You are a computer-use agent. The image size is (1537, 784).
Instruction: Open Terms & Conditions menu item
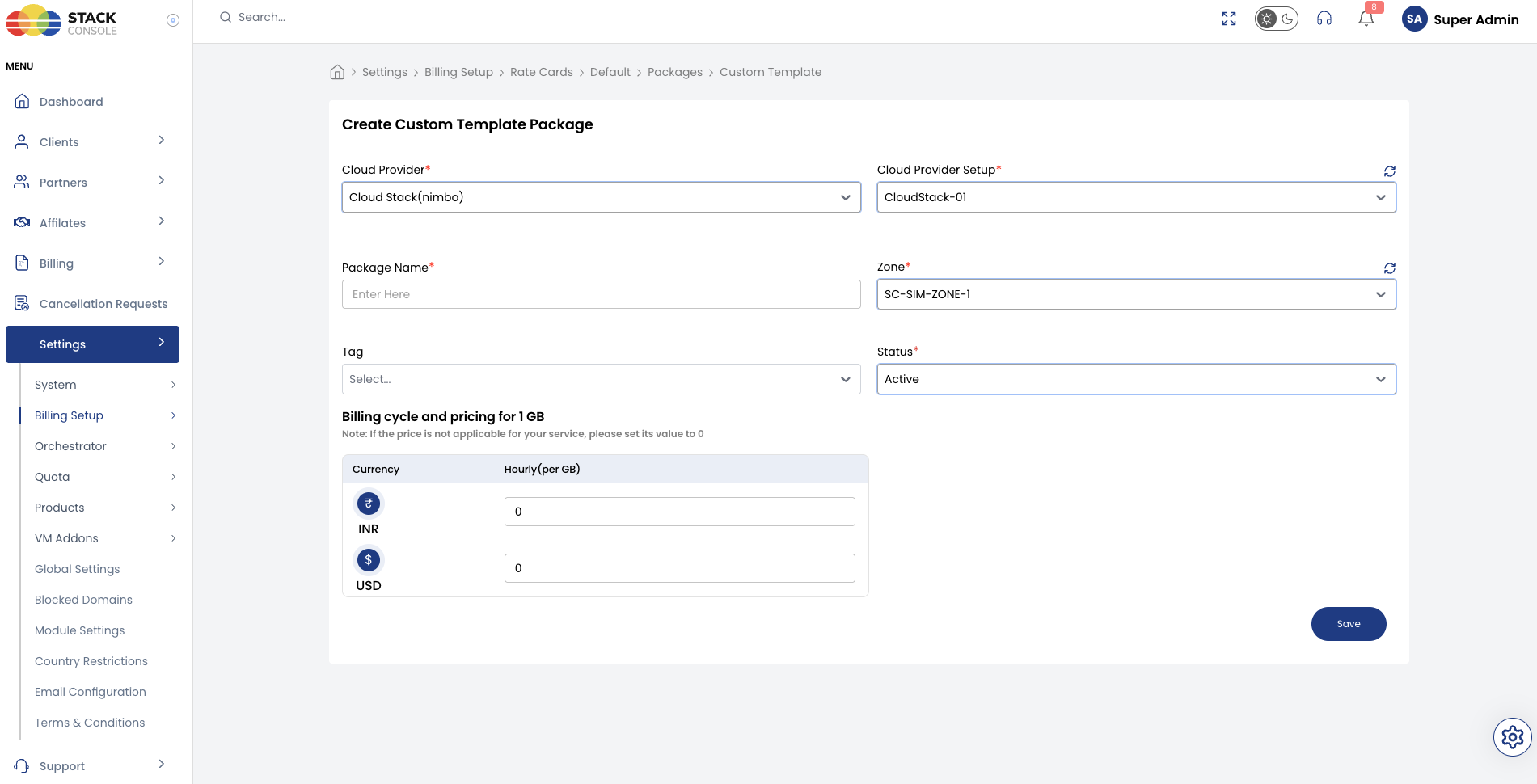pos(90,723)
